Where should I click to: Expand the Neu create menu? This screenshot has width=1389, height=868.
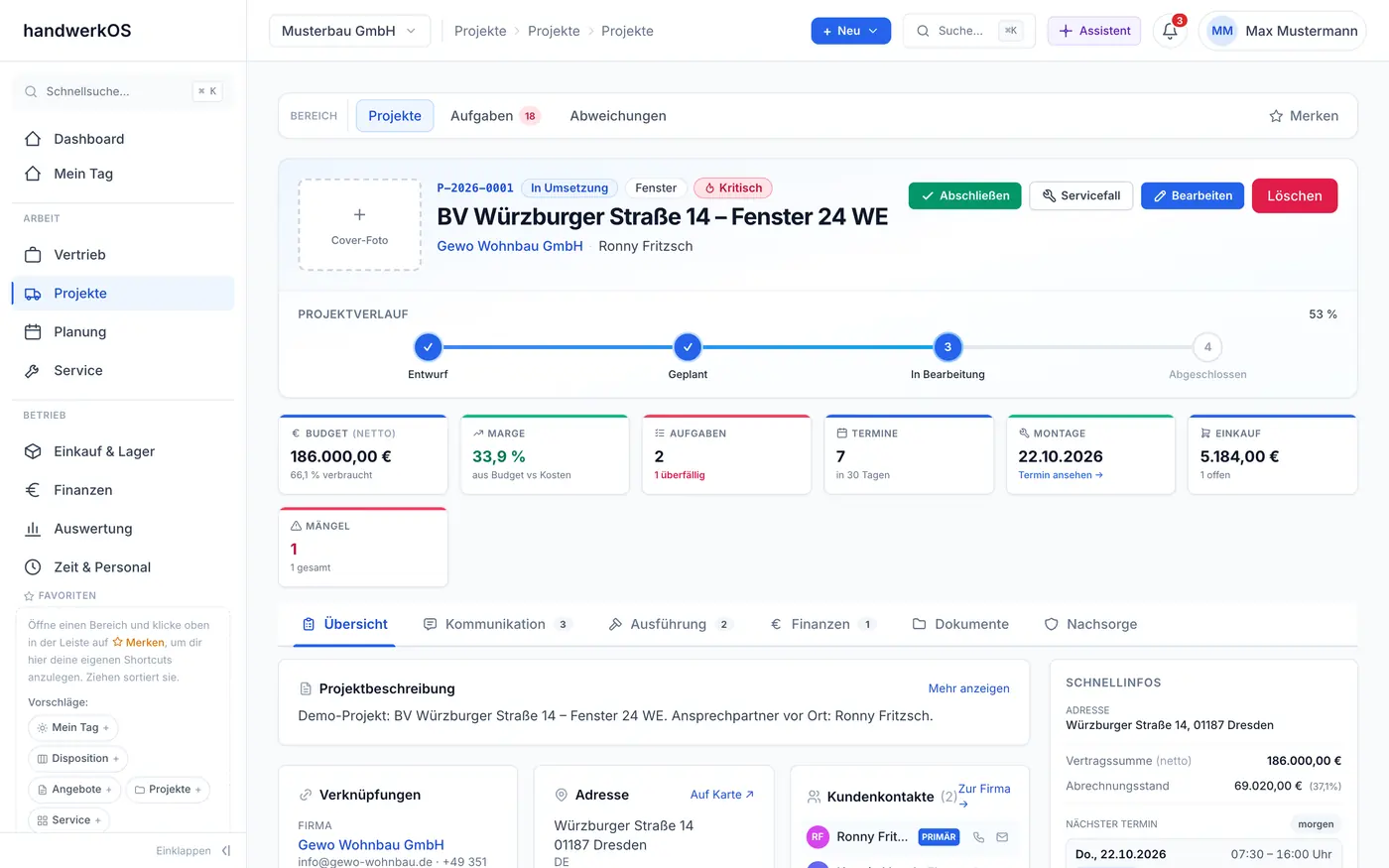tap(850, 31)
